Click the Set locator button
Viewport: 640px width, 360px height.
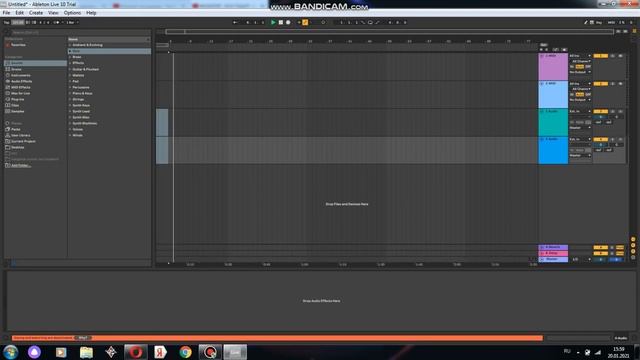point(544,45)
